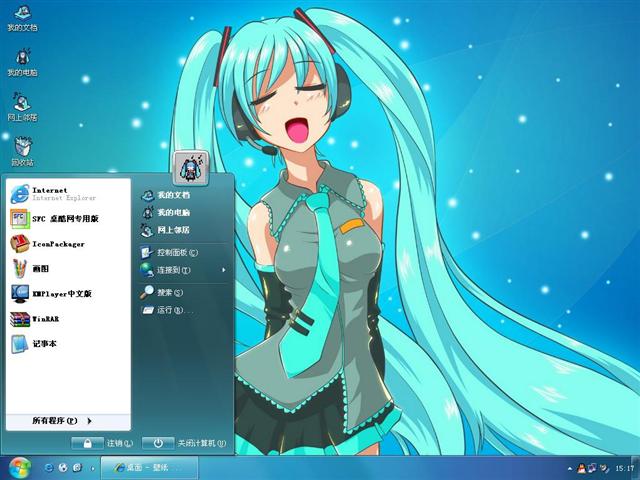Screen dimensions: 640x480
Task: Launch IconPackager from the pinned list
Action: (x=57, y=243)
